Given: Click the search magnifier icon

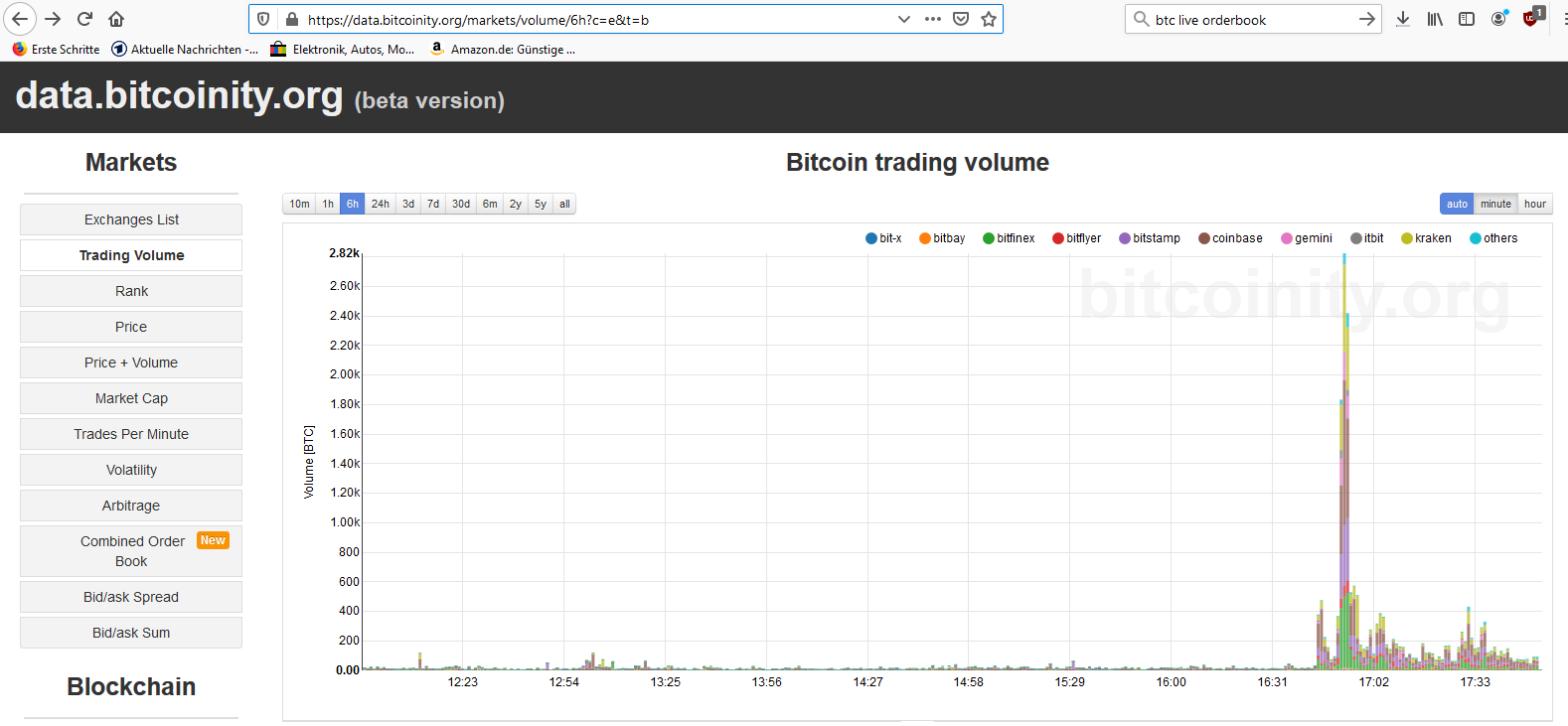Looking at the screenshot, I should tap(1142, 19).
